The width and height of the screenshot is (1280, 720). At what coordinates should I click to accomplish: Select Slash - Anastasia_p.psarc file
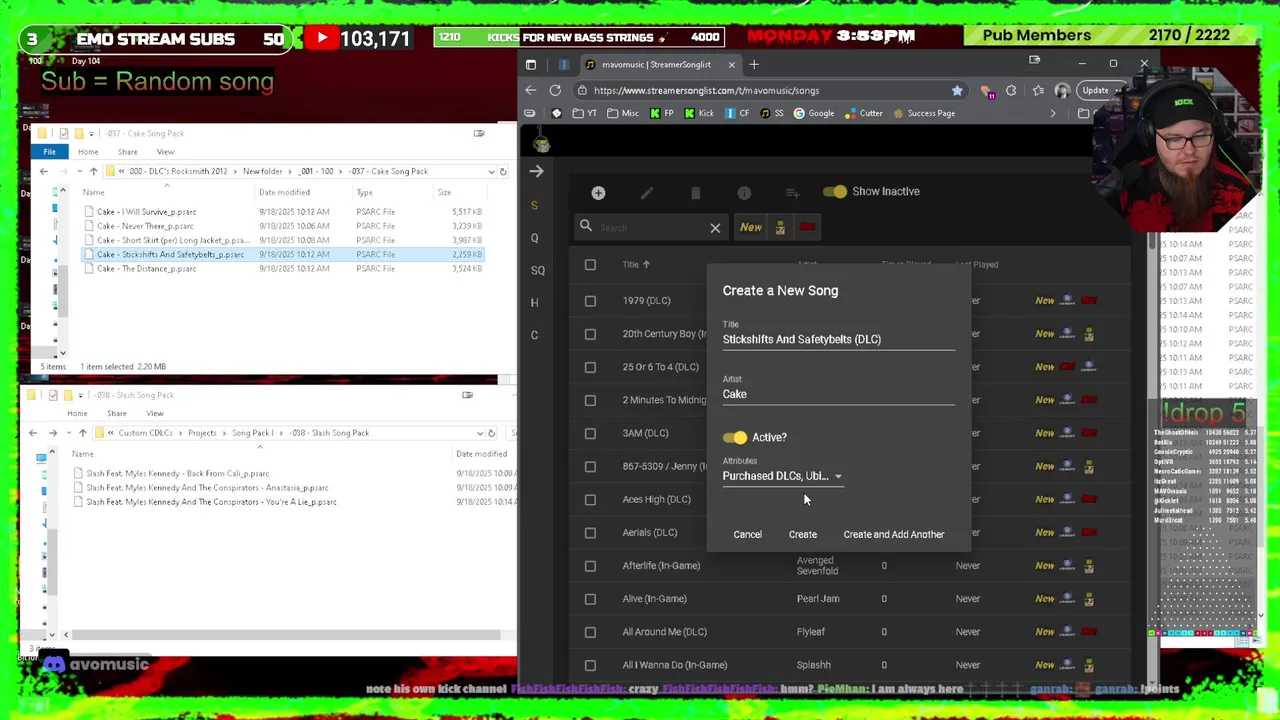(x=207, y=488)
